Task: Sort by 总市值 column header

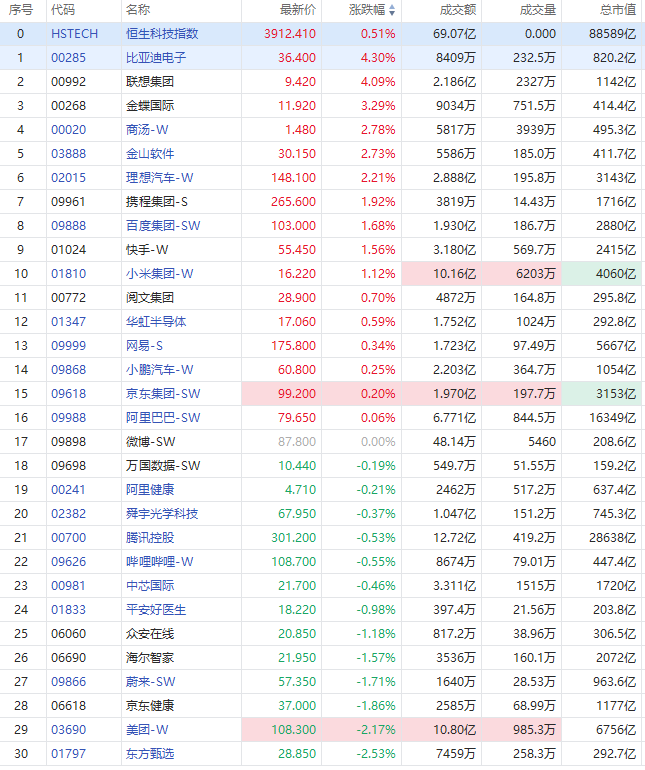Action: pyautogui.click(x=618, y=10)
